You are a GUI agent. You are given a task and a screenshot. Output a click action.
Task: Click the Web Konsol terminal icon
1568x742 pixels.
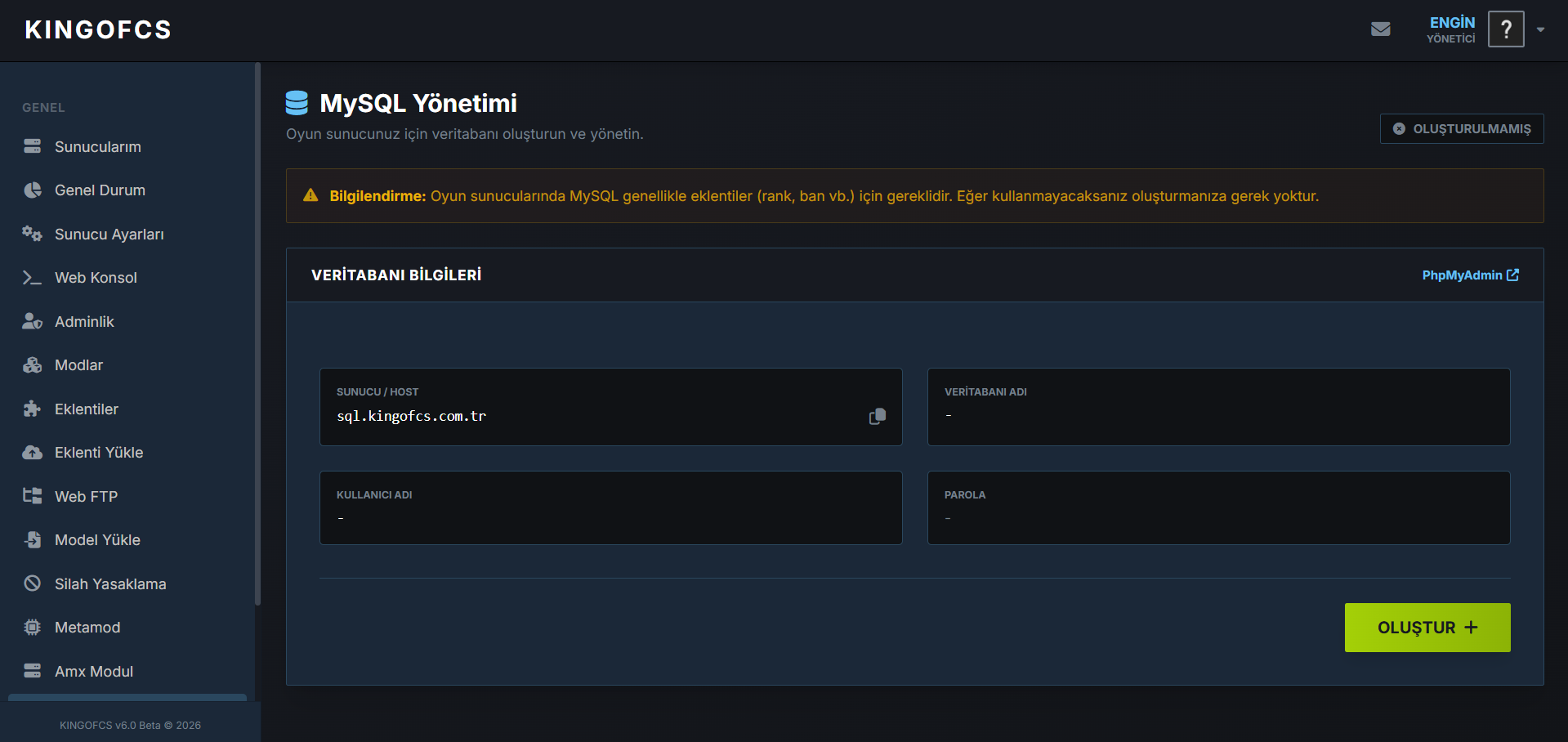point(33,278)
